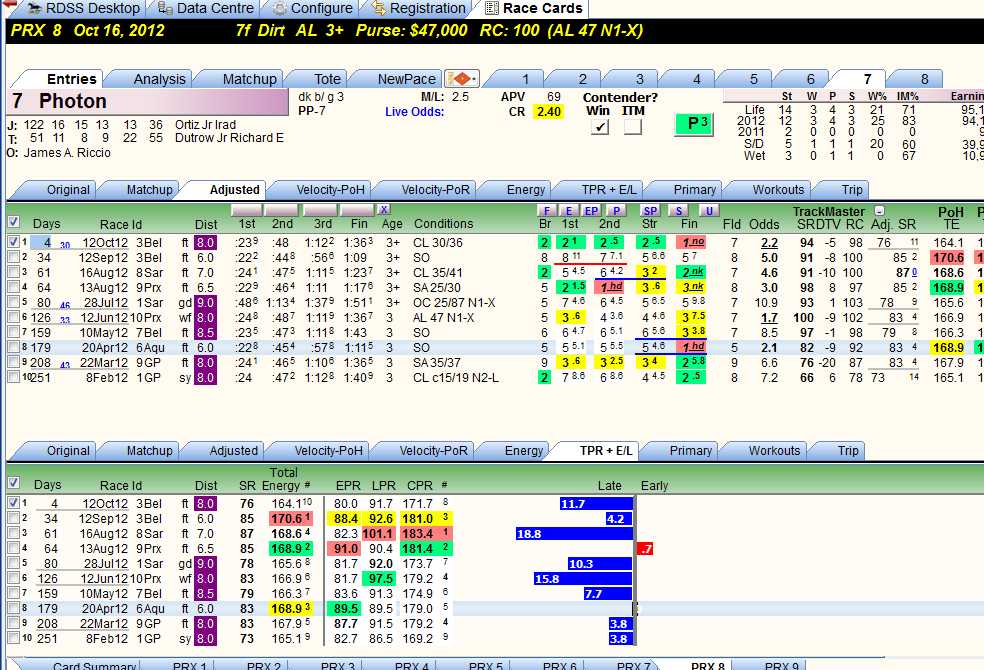This screenshot has width=984, height=670.
Task: Open the PRX 9 race tab
Action: (781, 665)
